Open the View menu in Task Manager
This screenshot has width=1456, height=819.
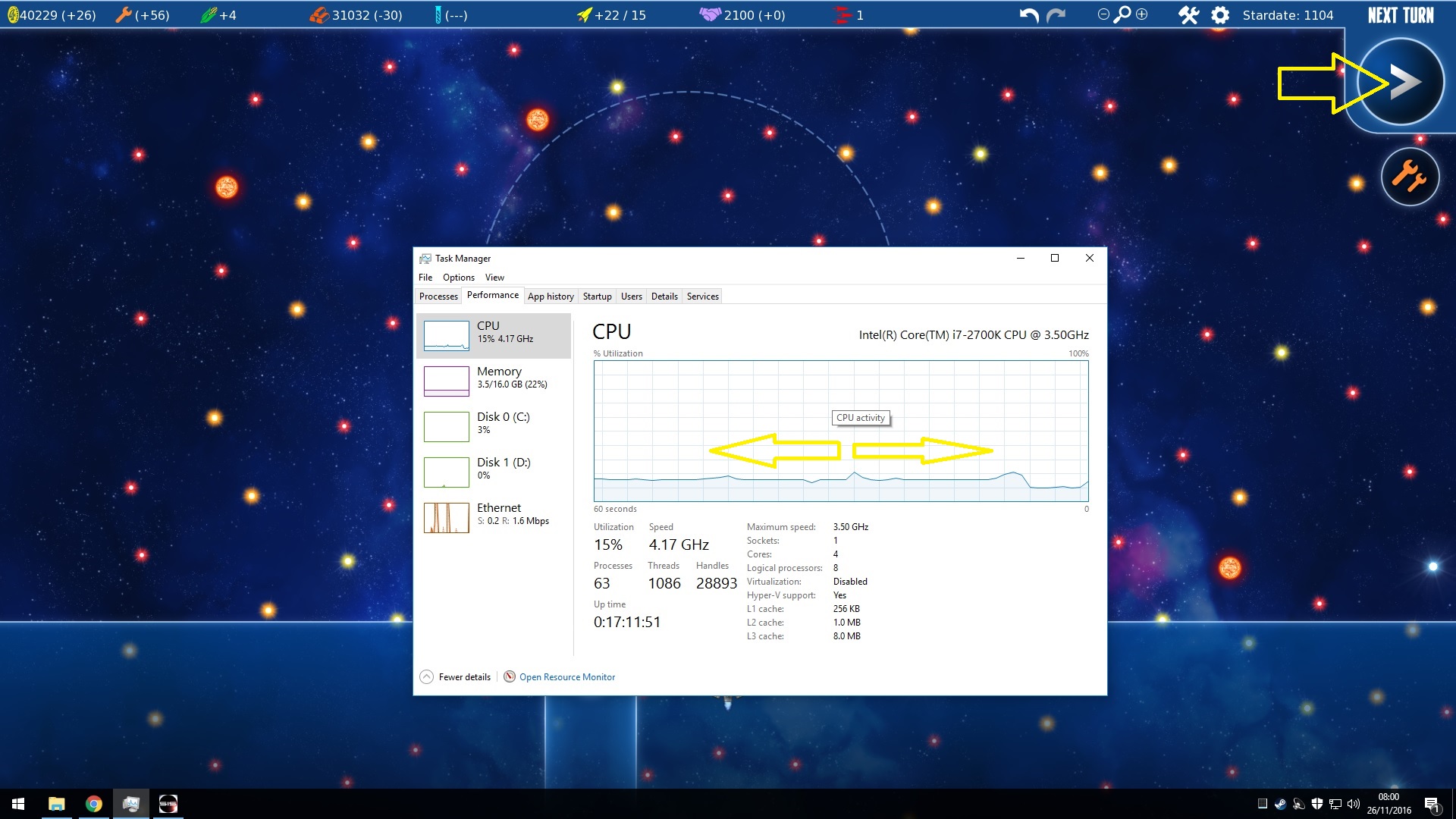pos(494,278)
